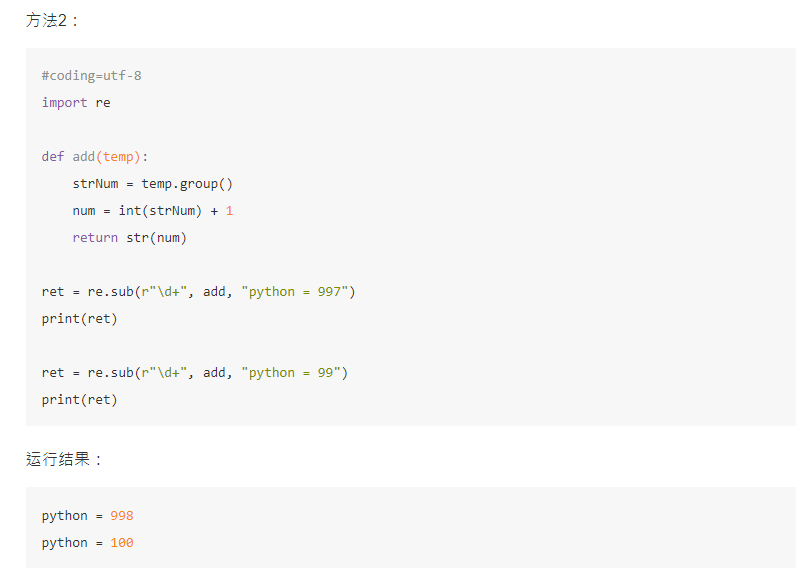This screenshot has height=569, width=800.
Task: Click the output value 998
Action: 122,515
